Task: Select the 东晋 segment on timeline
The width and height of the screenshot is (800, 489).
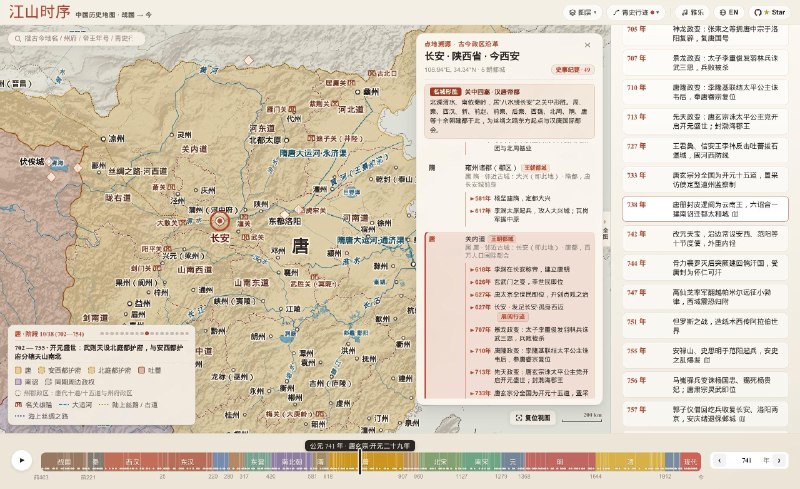Action: [x=258, y=461]
